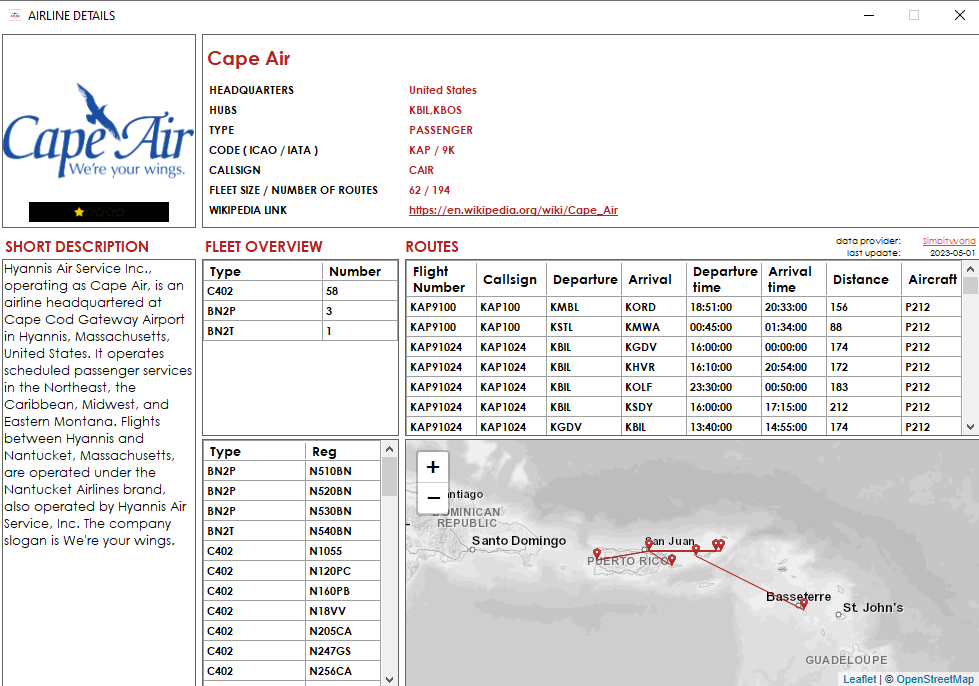
Task: Click the map marker near Basseterre
Action: coord(804,603)
